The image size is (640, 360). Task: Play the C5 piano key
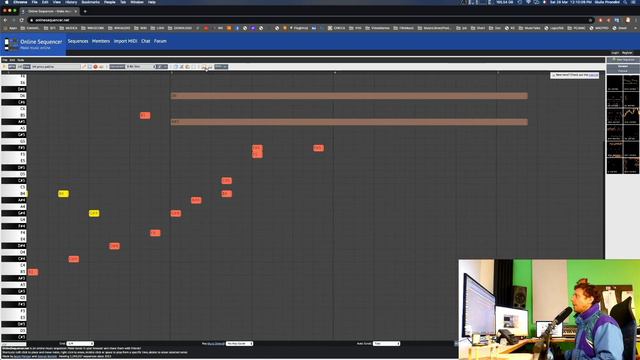(13, 187)
